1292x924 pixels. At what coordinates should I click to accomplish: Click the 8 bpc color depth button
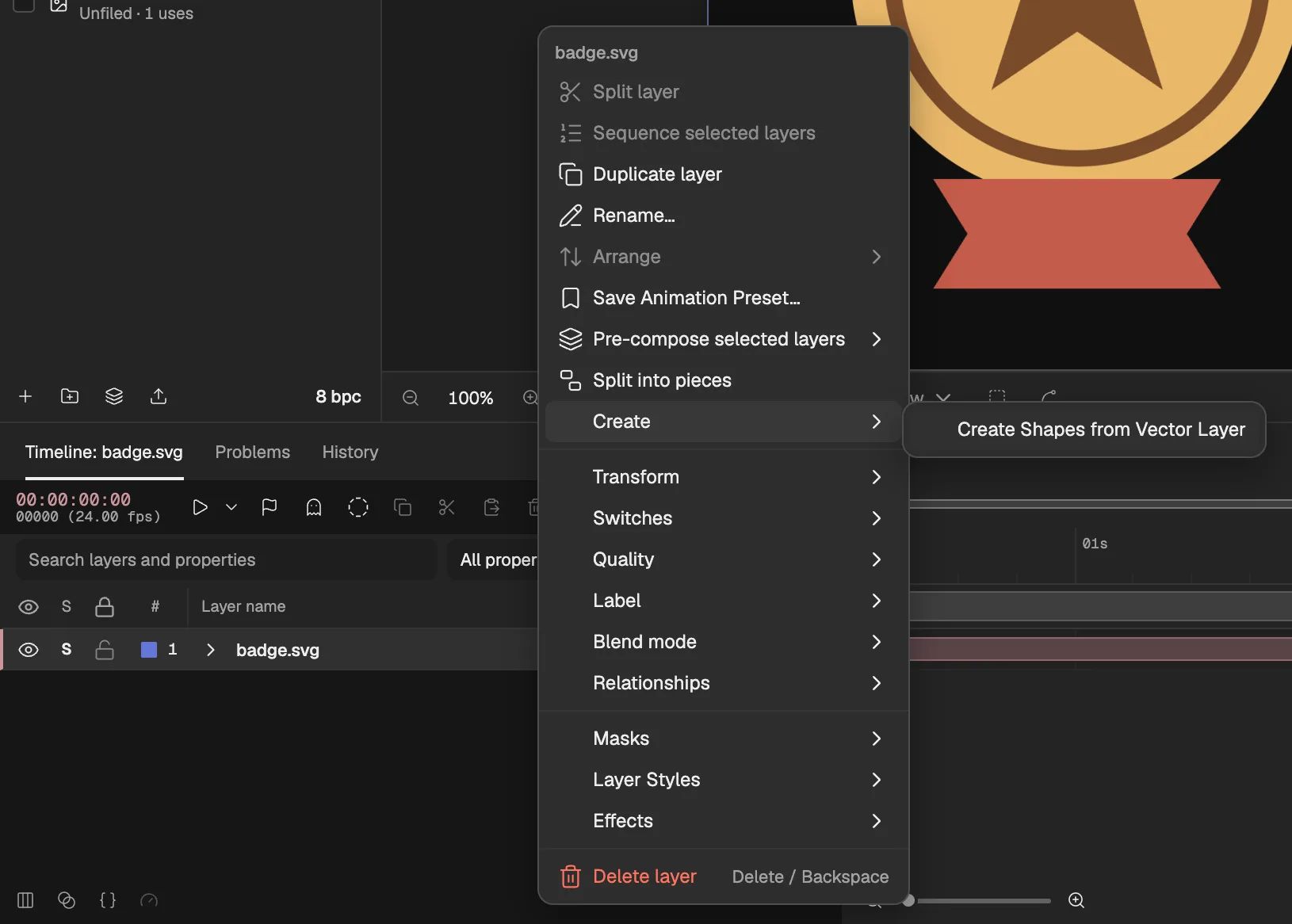[338, 397]
